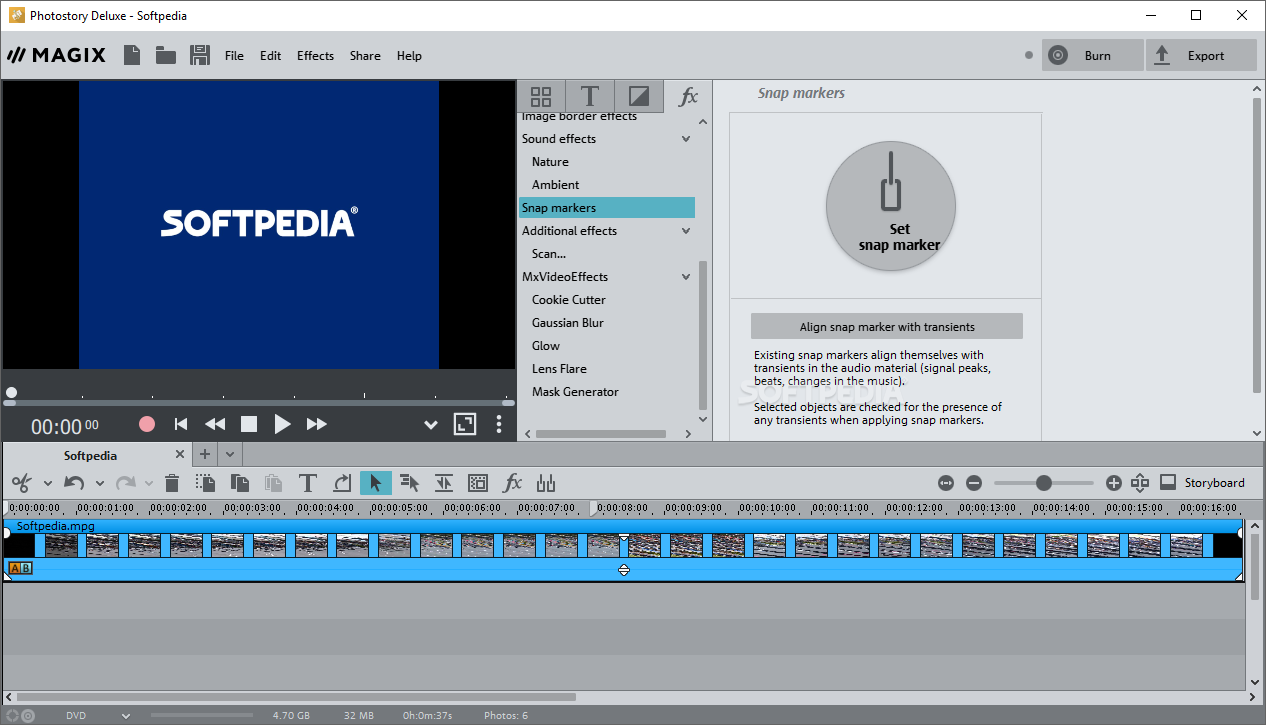Open the Edit menu
This screenshot has height=725, width=1266.
(271, 56)
